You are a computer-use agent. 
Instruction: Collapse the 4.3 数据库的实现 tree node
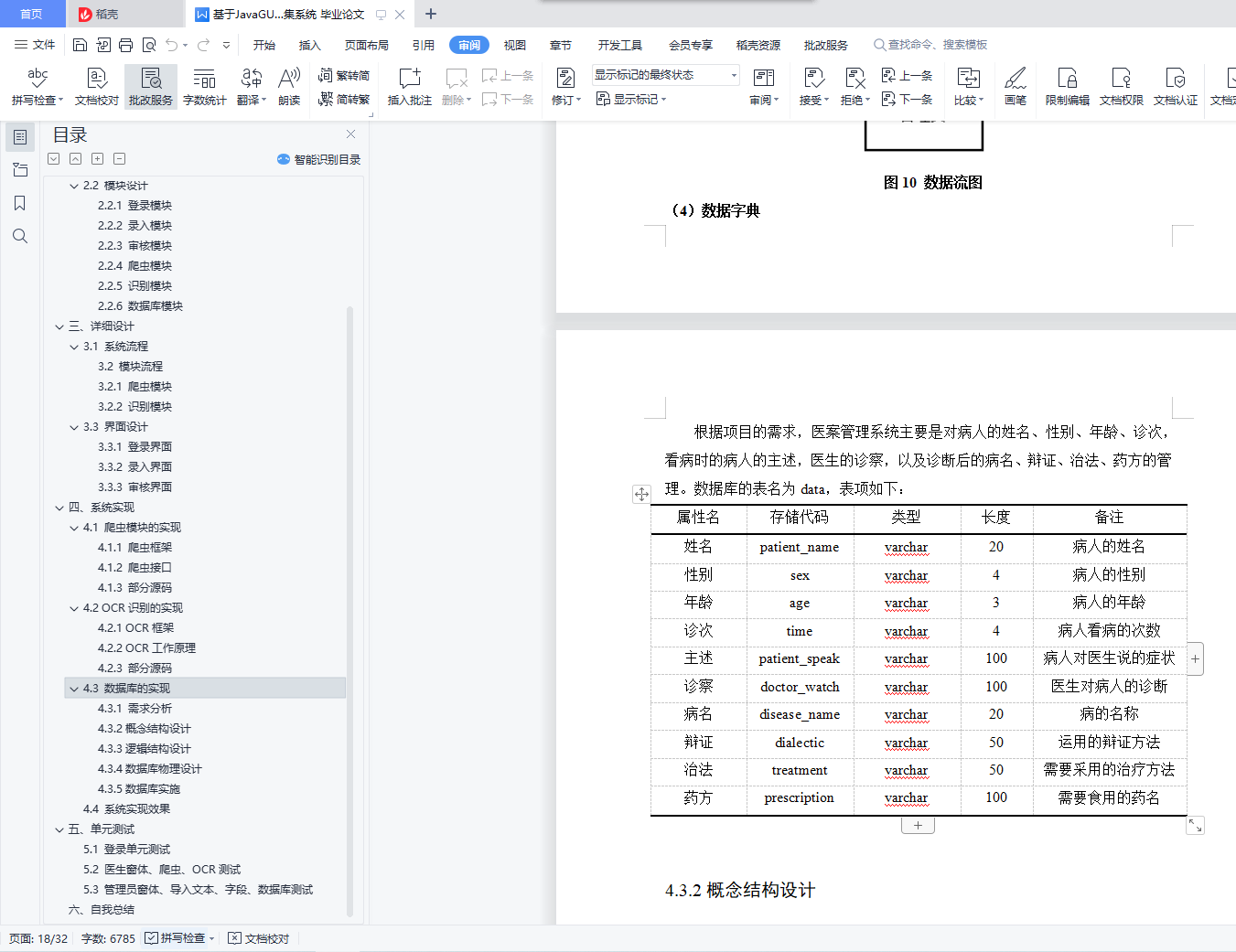point(74,689)
